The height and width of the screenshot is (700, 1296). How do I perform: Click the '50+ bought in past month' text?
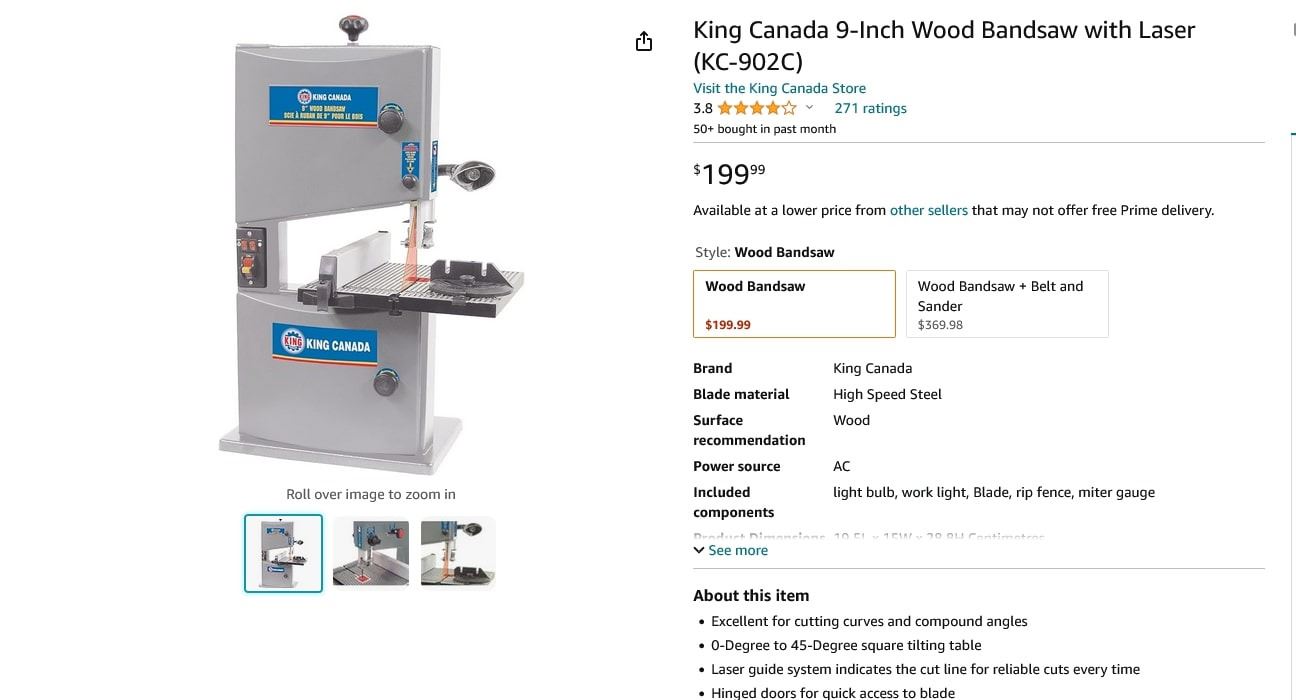[x=764, y=129]
